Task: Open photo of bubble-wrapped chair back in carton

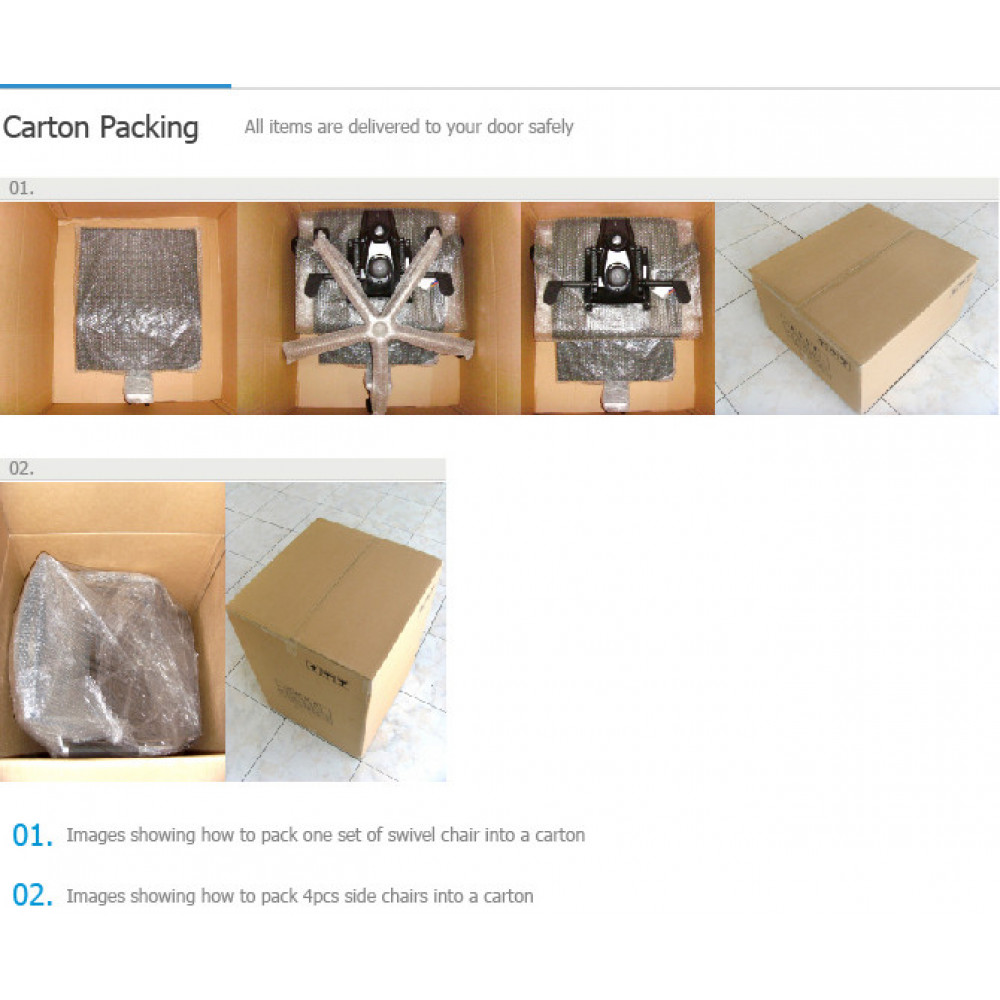Action: [x=119, y=309]
